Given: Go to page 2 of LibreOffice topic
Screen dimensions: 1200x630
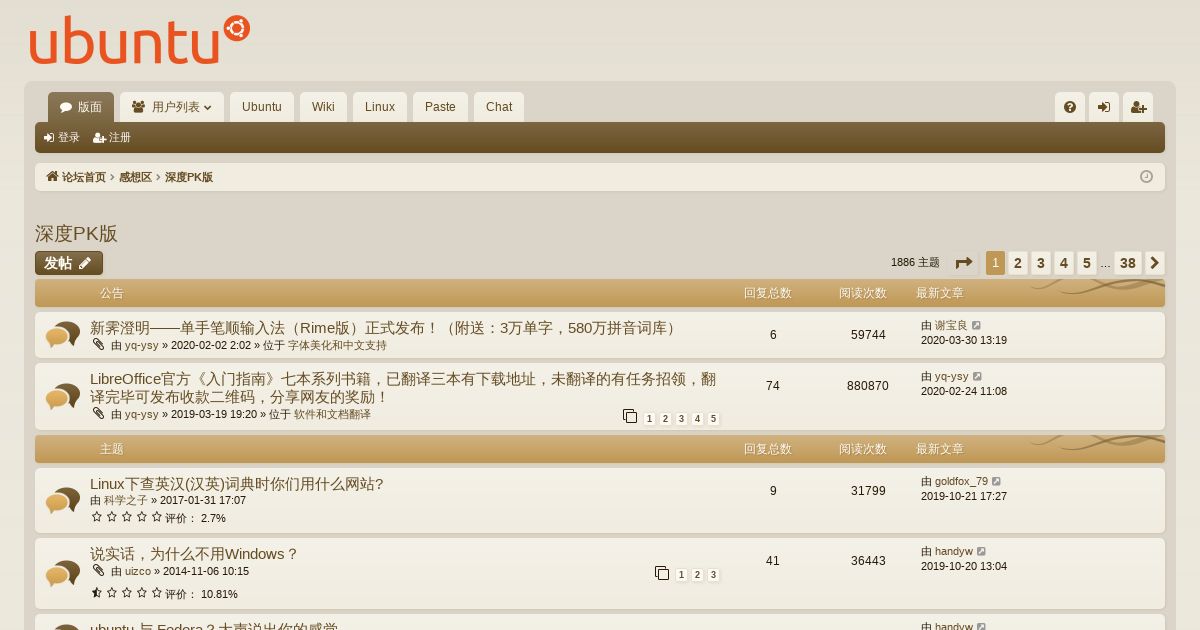Looking at the screenshot, I should point(665,419).
